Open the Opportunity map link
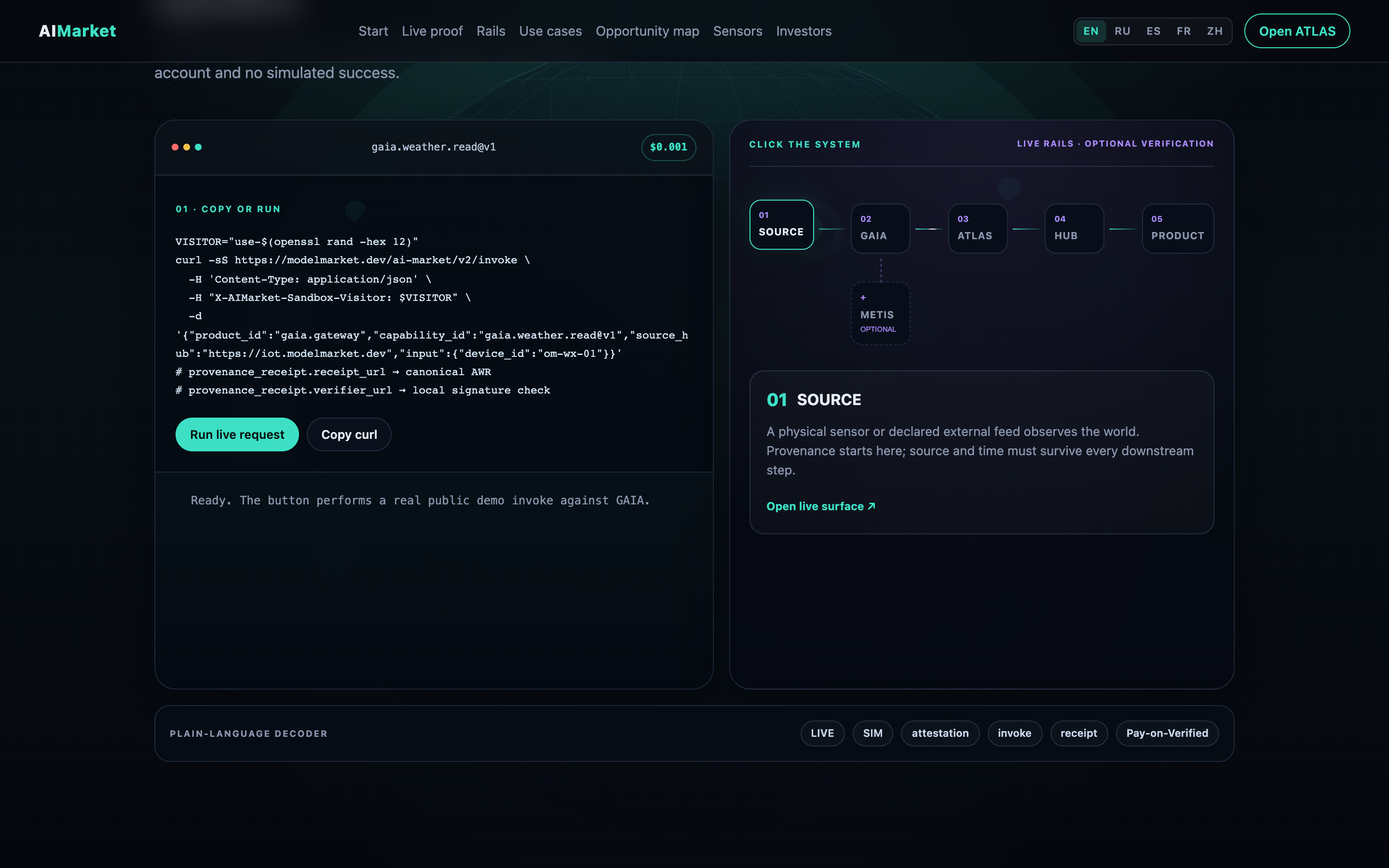The width and height of the screenshot is (1389, 868). click(x=647, y=31)
